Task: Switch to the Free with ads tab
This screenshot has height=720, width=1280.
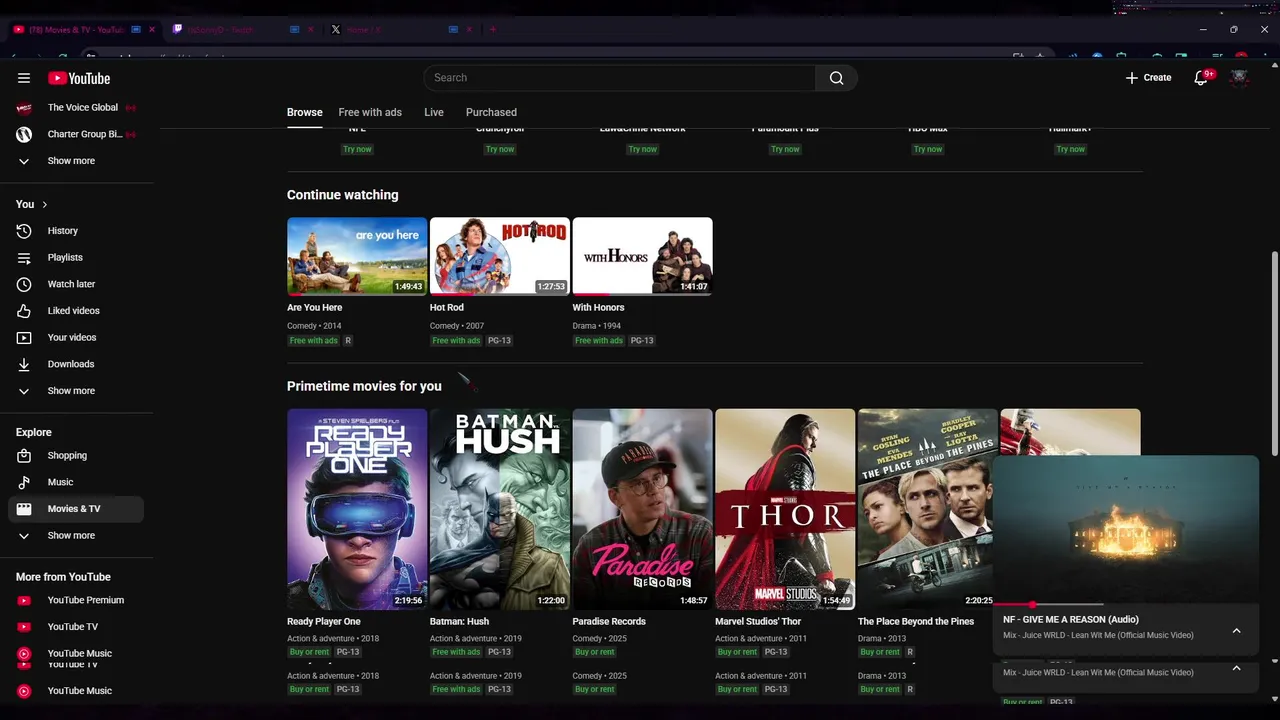Action: (x=370, y=112)
